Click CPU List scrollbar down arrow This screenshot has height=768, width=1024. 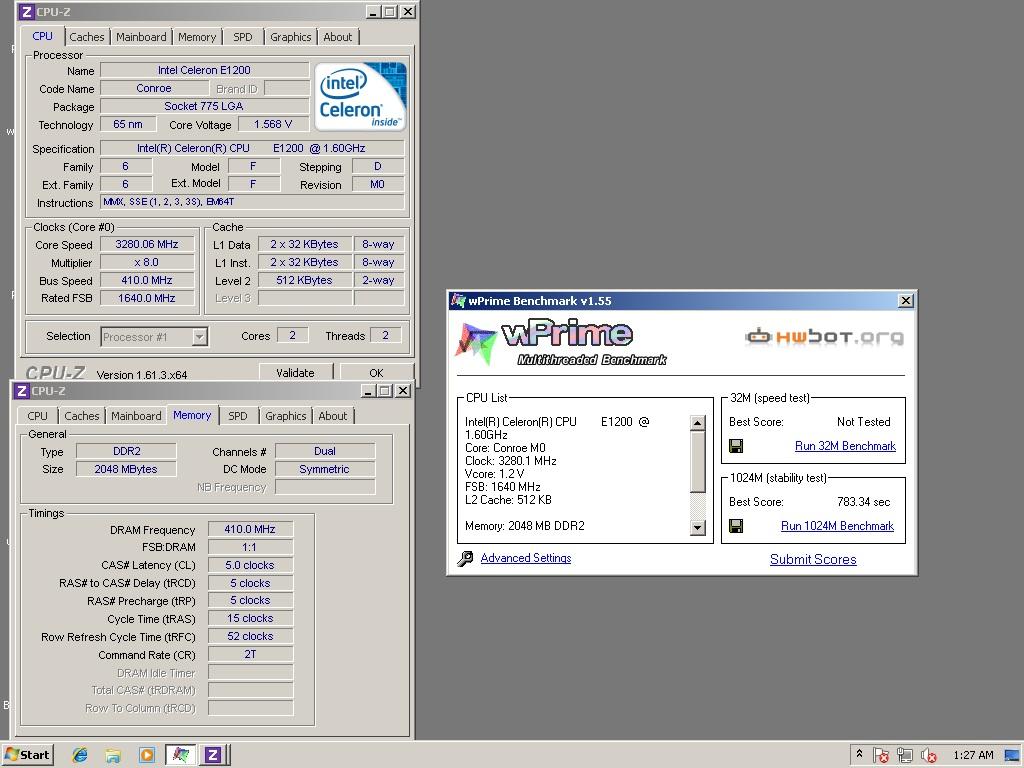click(697, 528)
